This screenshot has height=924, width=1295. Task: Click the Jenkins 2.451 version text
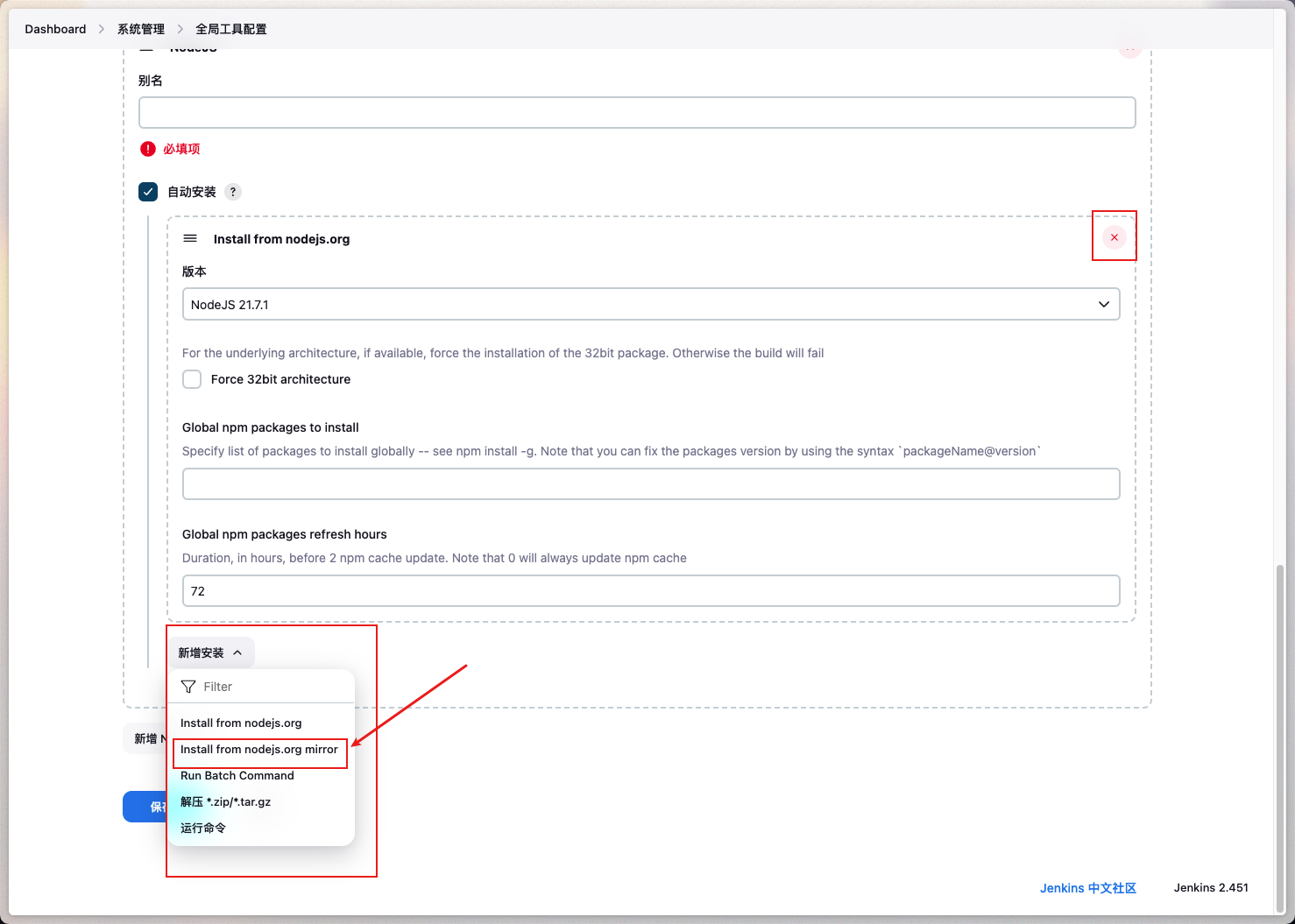click(x=1211, y=887)
